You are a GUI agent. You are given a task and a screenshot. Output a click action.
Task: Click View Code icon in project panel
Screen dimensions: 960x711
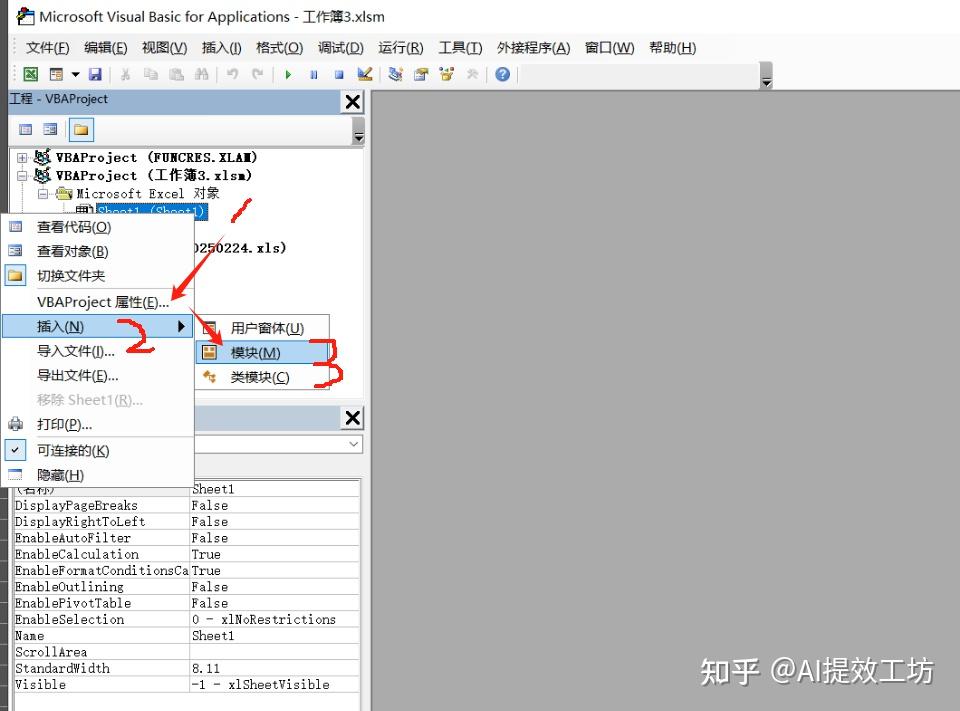26,129
